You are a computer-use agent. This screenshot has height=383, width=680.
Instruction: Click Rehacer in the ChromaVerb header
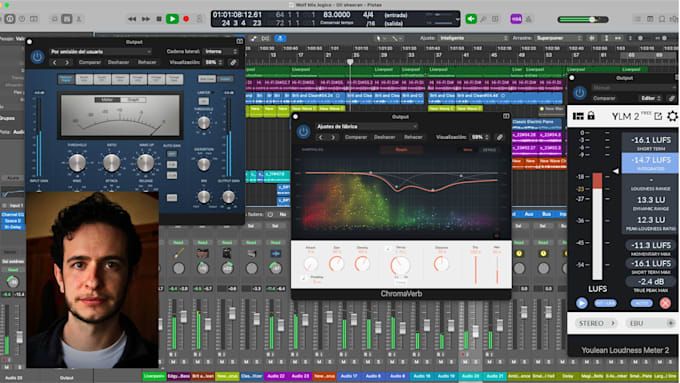point(413,137)
